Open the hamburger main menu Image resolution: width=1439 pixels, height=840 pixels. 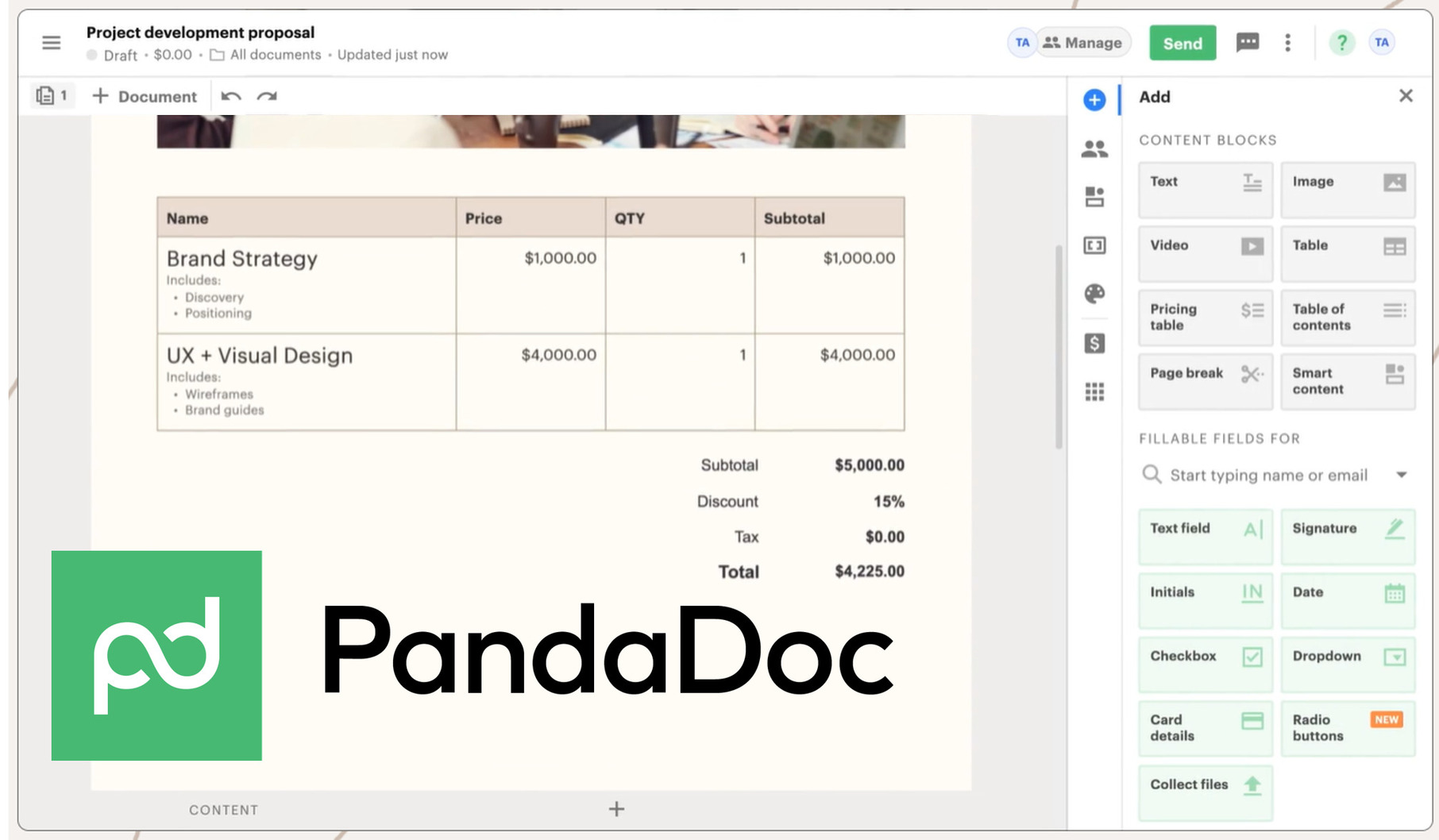coord(52,43)
